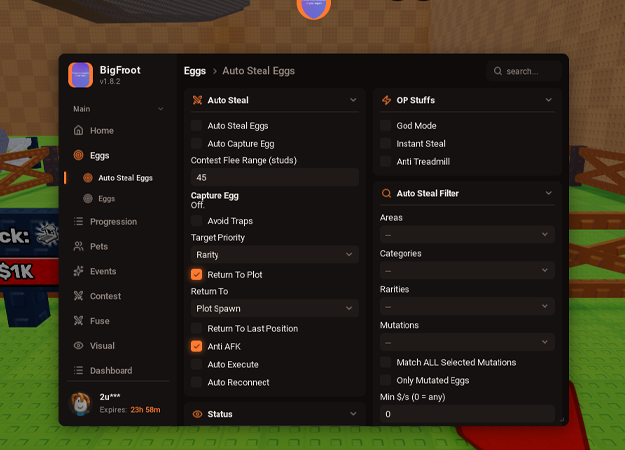Screen dimensions: 625x450
Task: Click the Events sparkle icon
Action: tap(79, 271)
